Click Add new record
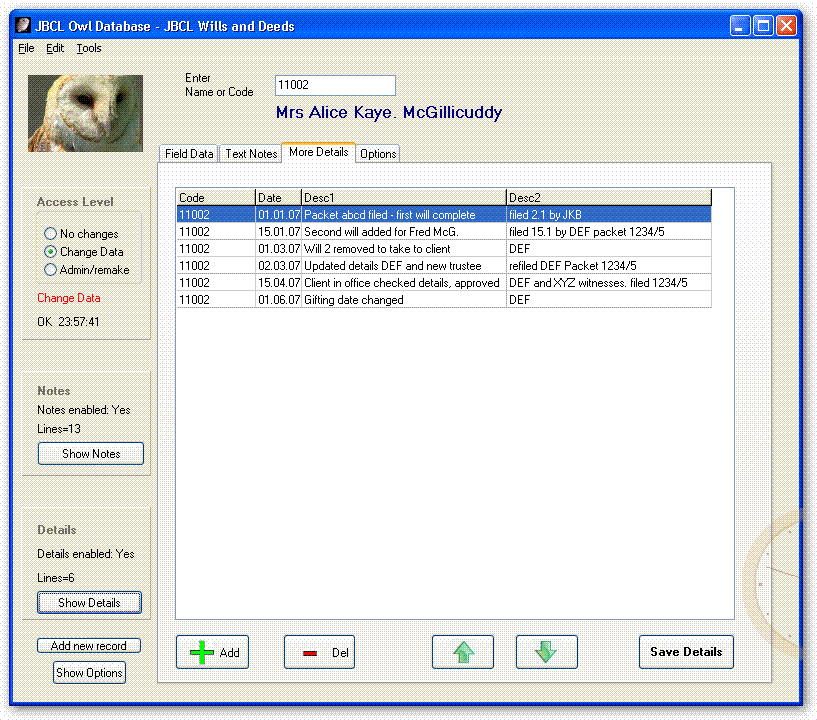The image size is (817, 720). click(88, 645)
